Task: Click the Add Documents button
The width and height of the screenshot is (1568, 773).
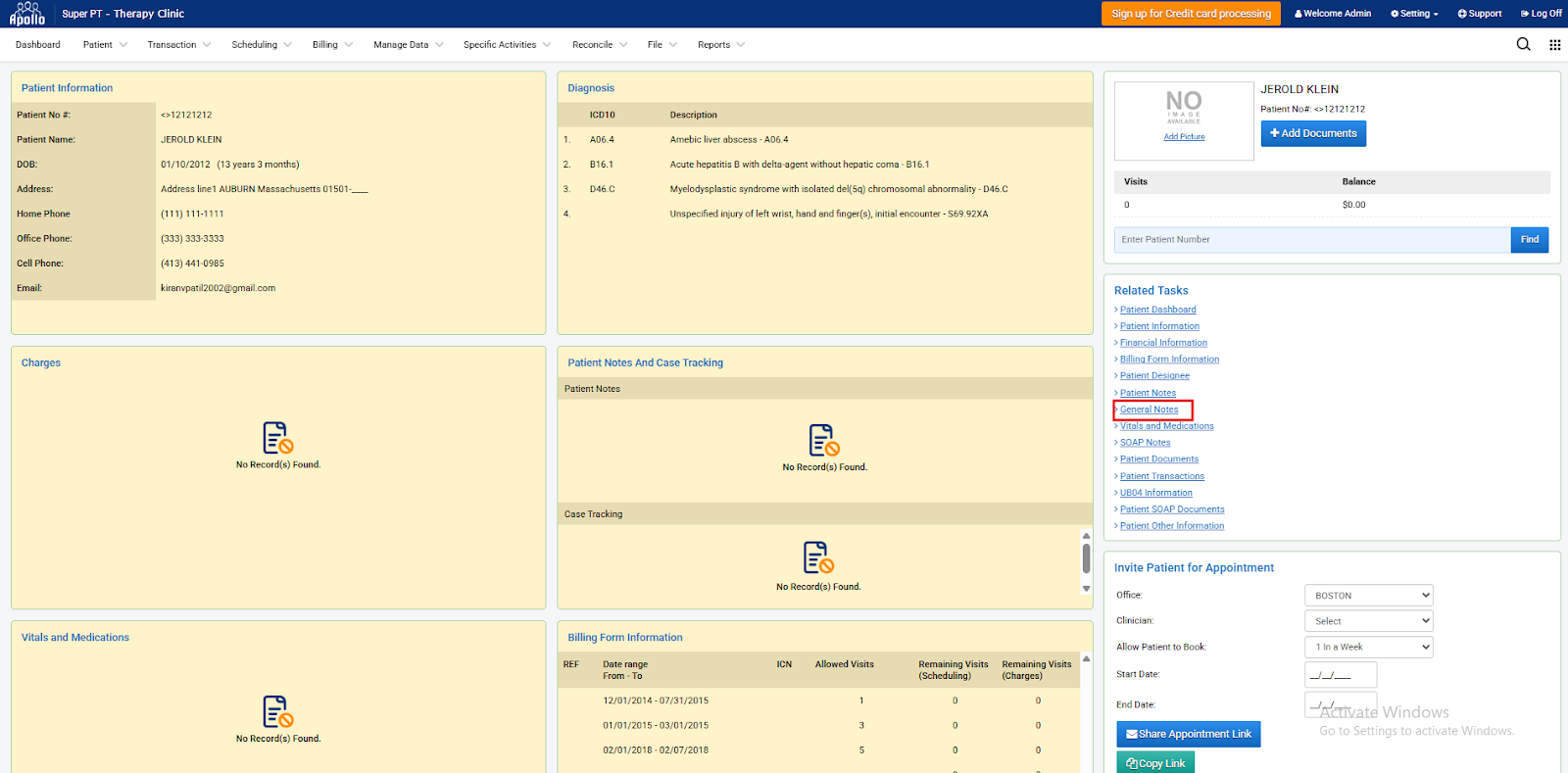Action: (x=1313, y=133)
